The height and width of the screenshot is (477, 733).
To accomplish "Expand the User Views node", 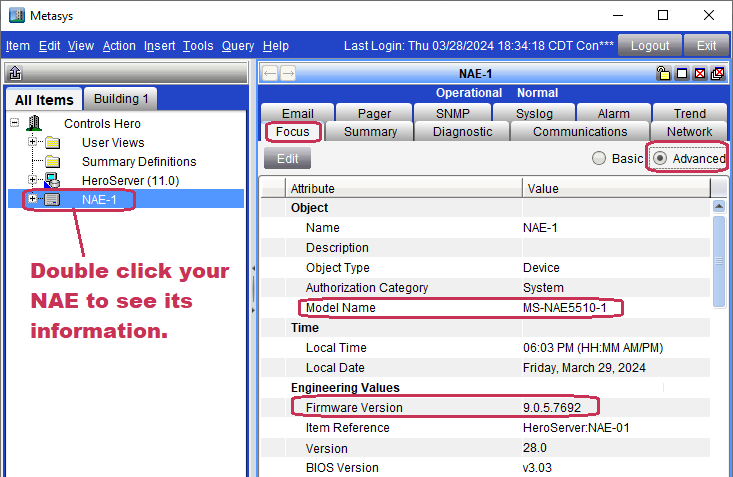I will (32, 142).
